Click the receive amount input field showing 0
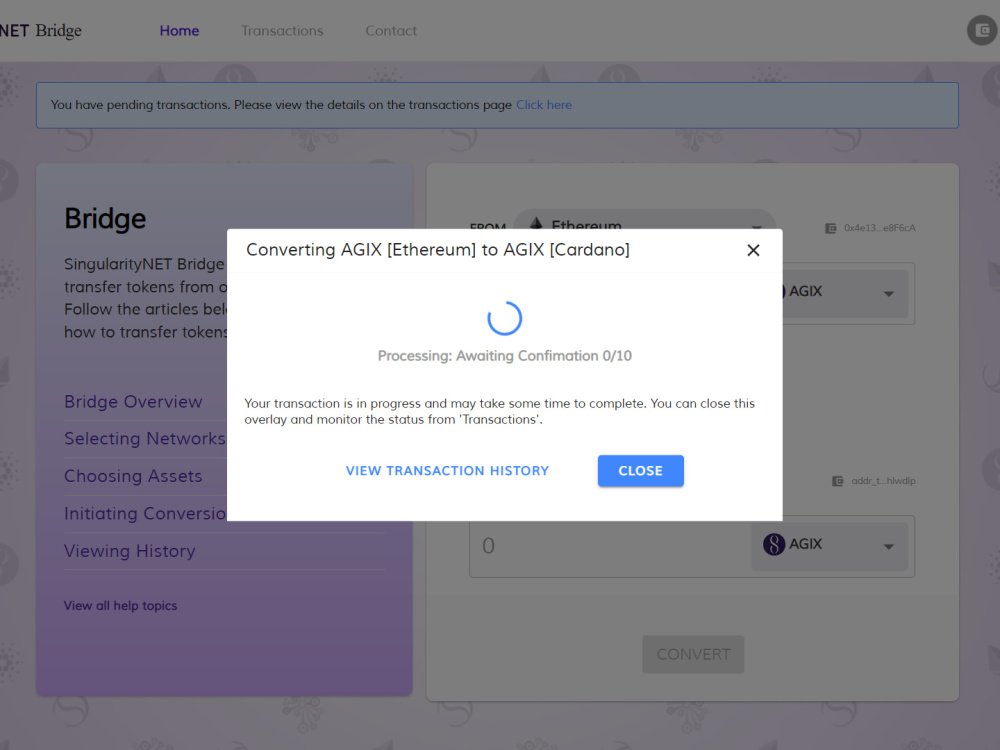 [609, 546]
